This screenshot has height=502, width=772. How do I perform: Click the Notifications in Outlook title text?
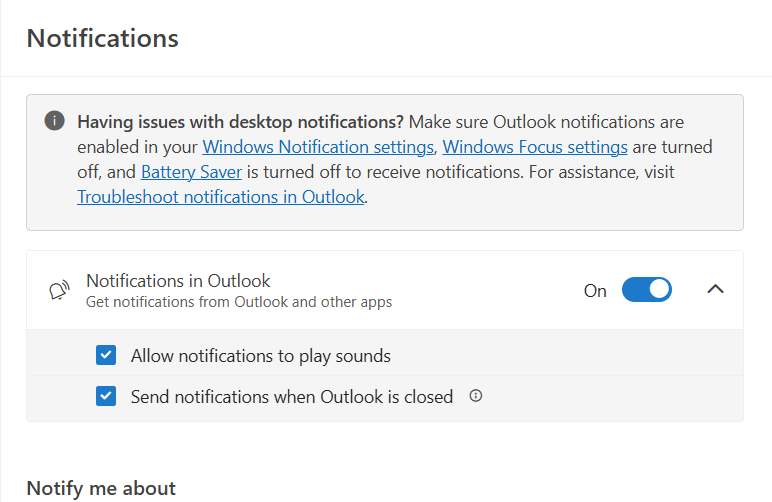(x=178, y=281)
